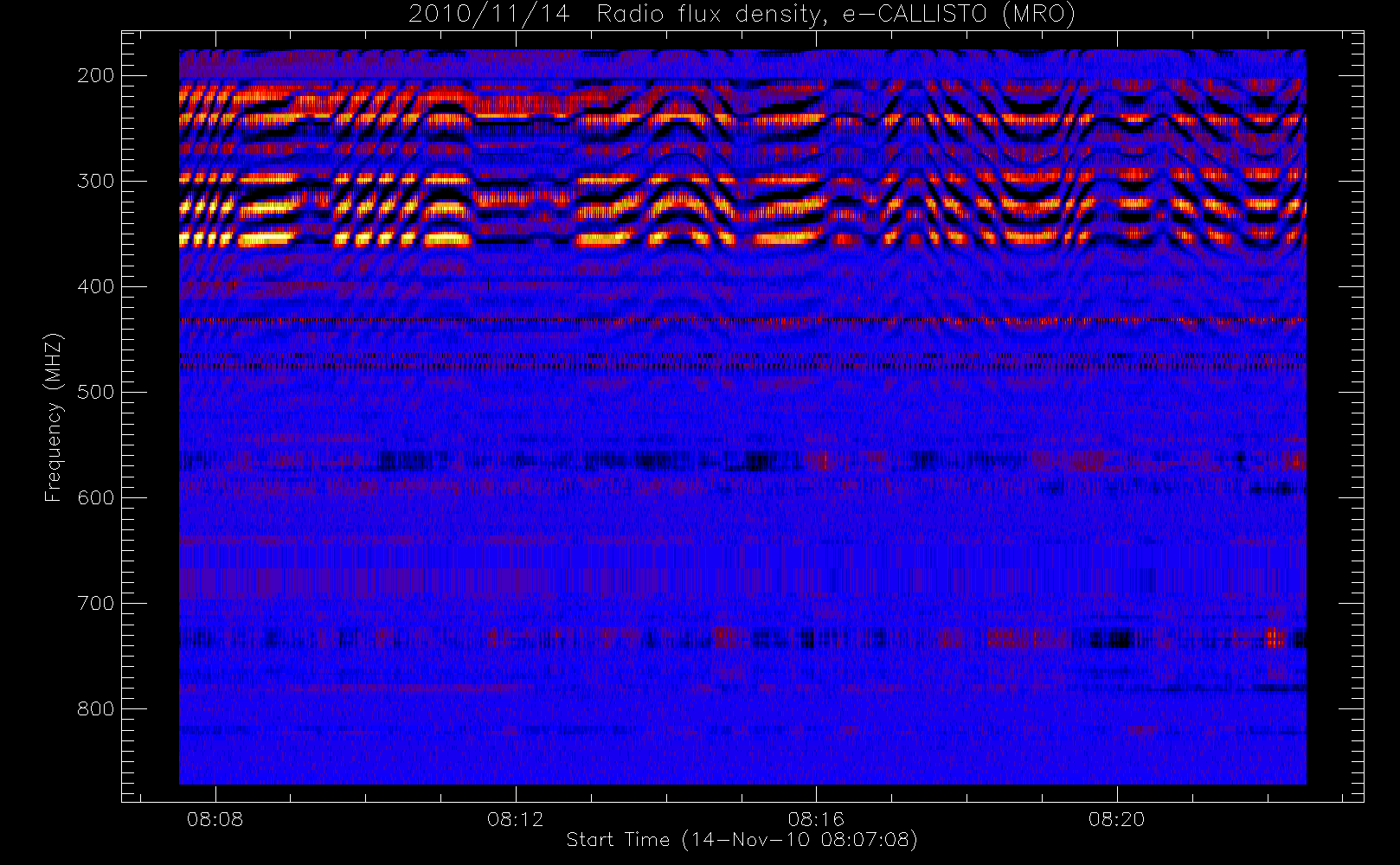Click the 08:08 time tick label
This screenshot has width=1400, height=865.
click(215, 819)
